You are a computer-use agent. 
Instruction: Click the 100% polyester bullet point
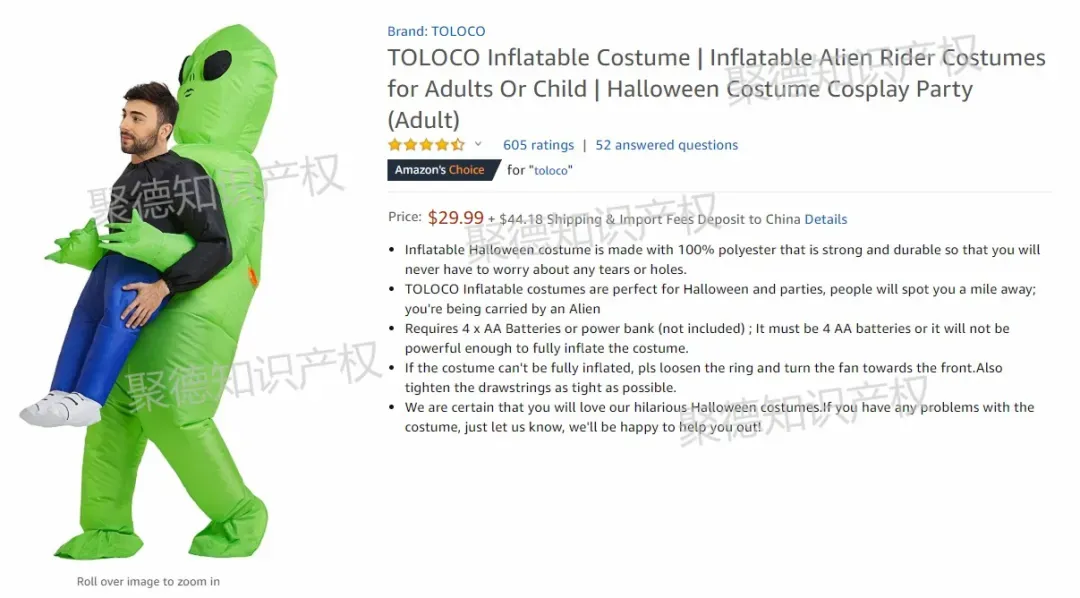click(x=722, y=259)
